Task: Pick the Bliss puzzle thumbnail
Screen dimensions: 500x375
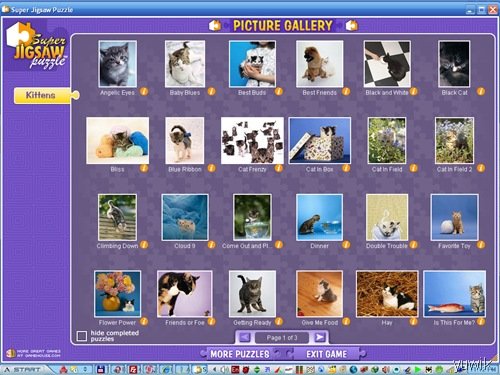Action: tap(117, 140)
